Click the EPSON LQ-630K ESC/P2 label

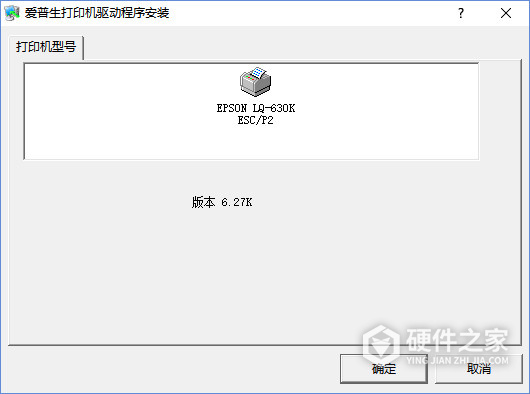coord(256,114)
